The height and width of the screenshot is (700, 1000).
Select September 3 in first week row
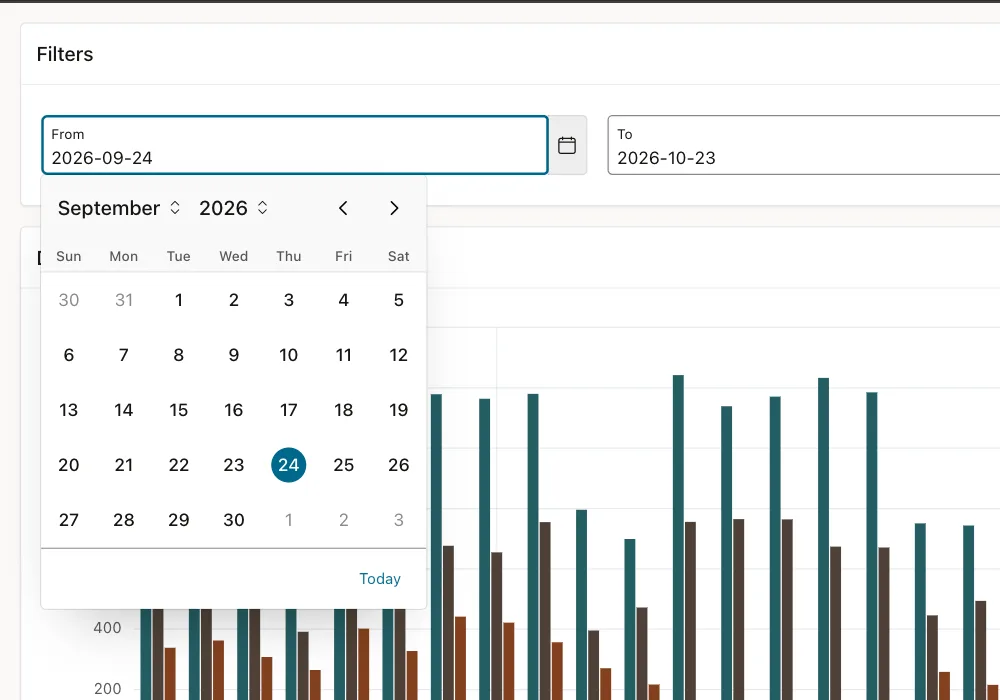pos(288,300)
